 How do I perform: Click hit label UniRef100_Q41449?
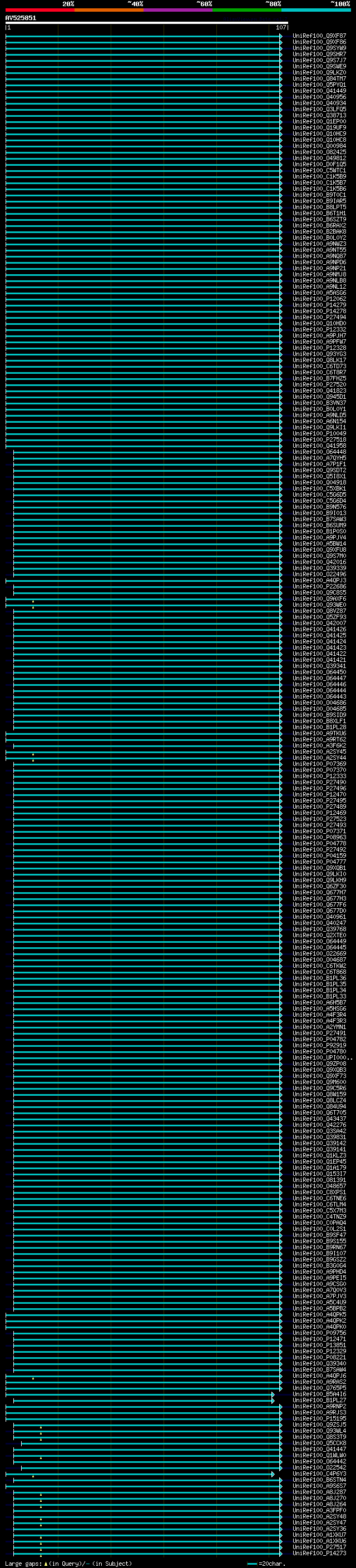tap(319, 91)
